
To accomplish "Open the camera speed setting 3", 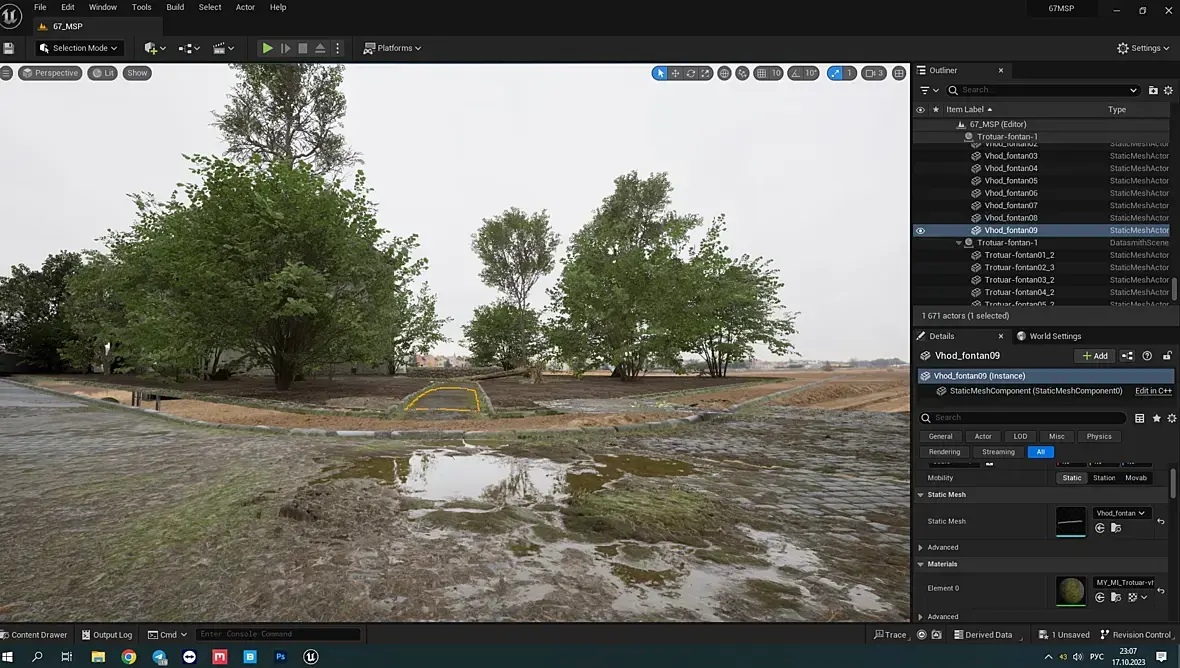I will point(874,73).
